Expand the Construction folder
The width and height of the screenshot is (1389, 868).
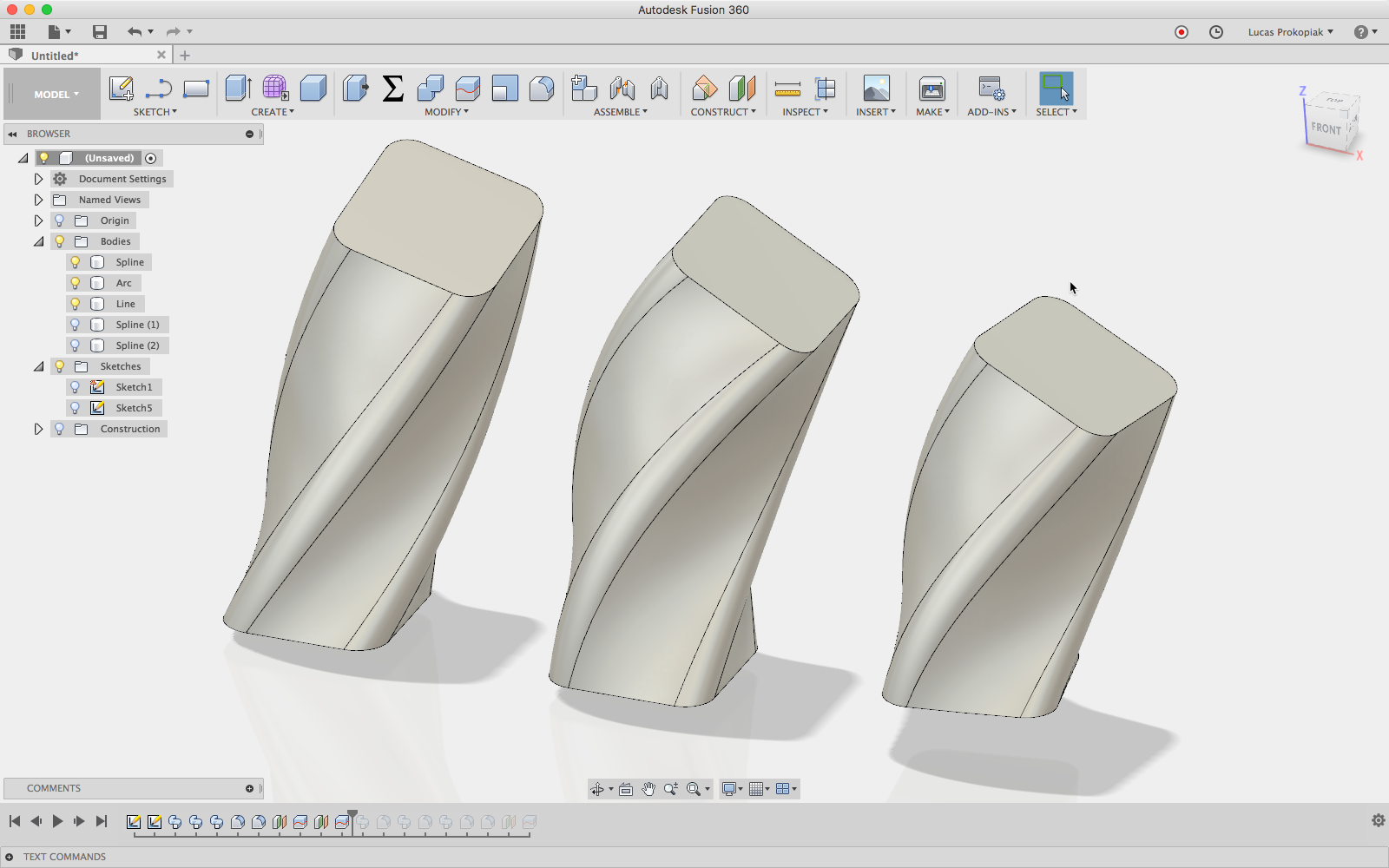click(x=38, y=429)
